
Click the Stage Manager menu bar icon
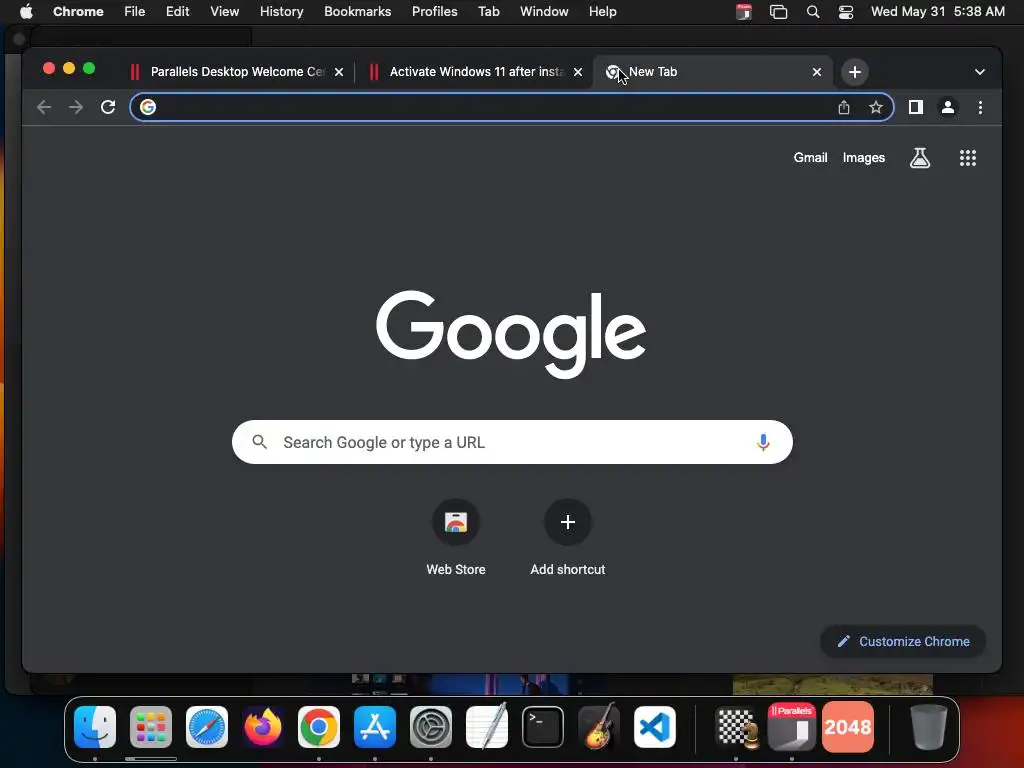click(778, 11)
